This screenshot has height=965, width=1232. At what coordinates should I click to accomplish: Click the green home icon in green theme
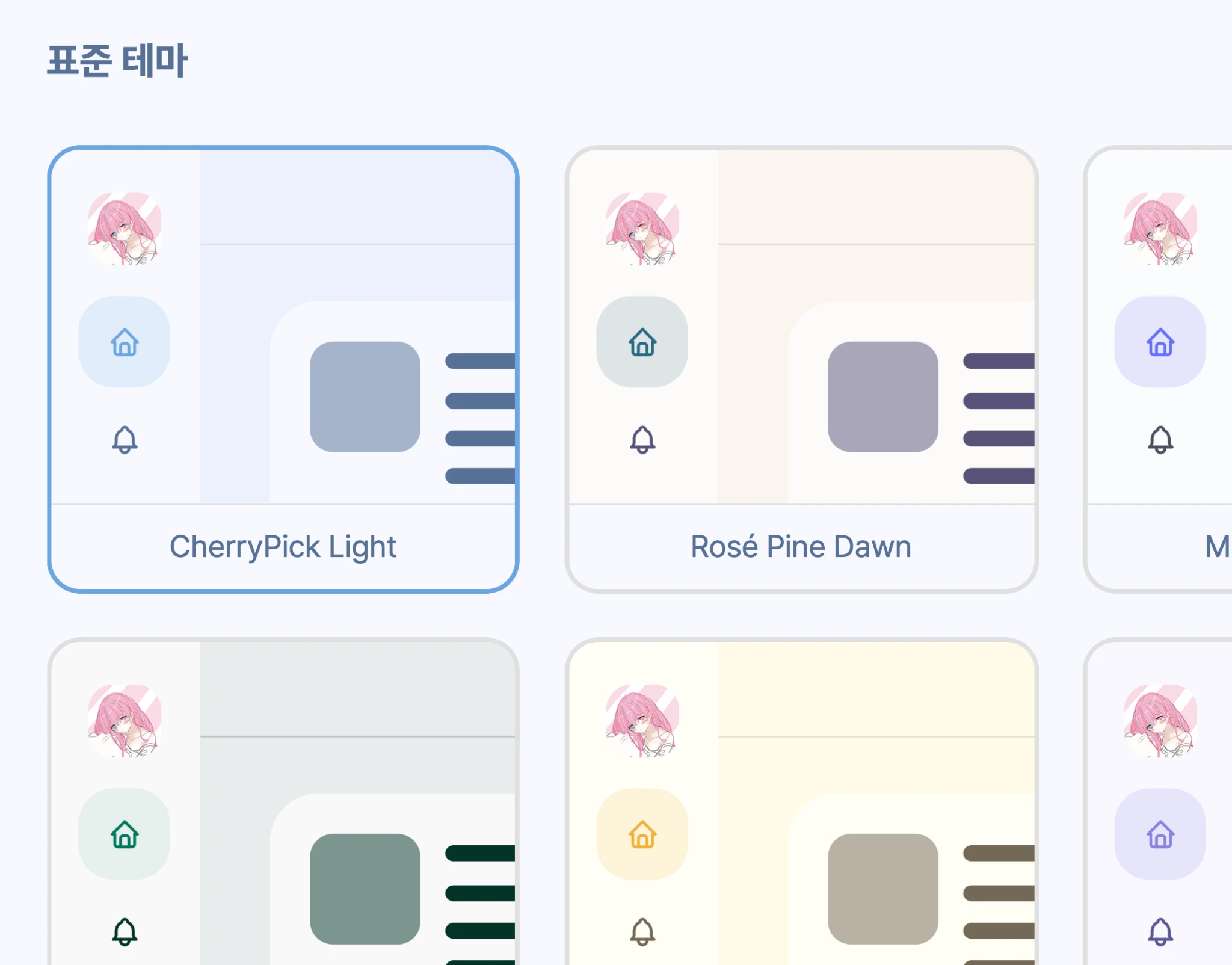click(125, 834)
